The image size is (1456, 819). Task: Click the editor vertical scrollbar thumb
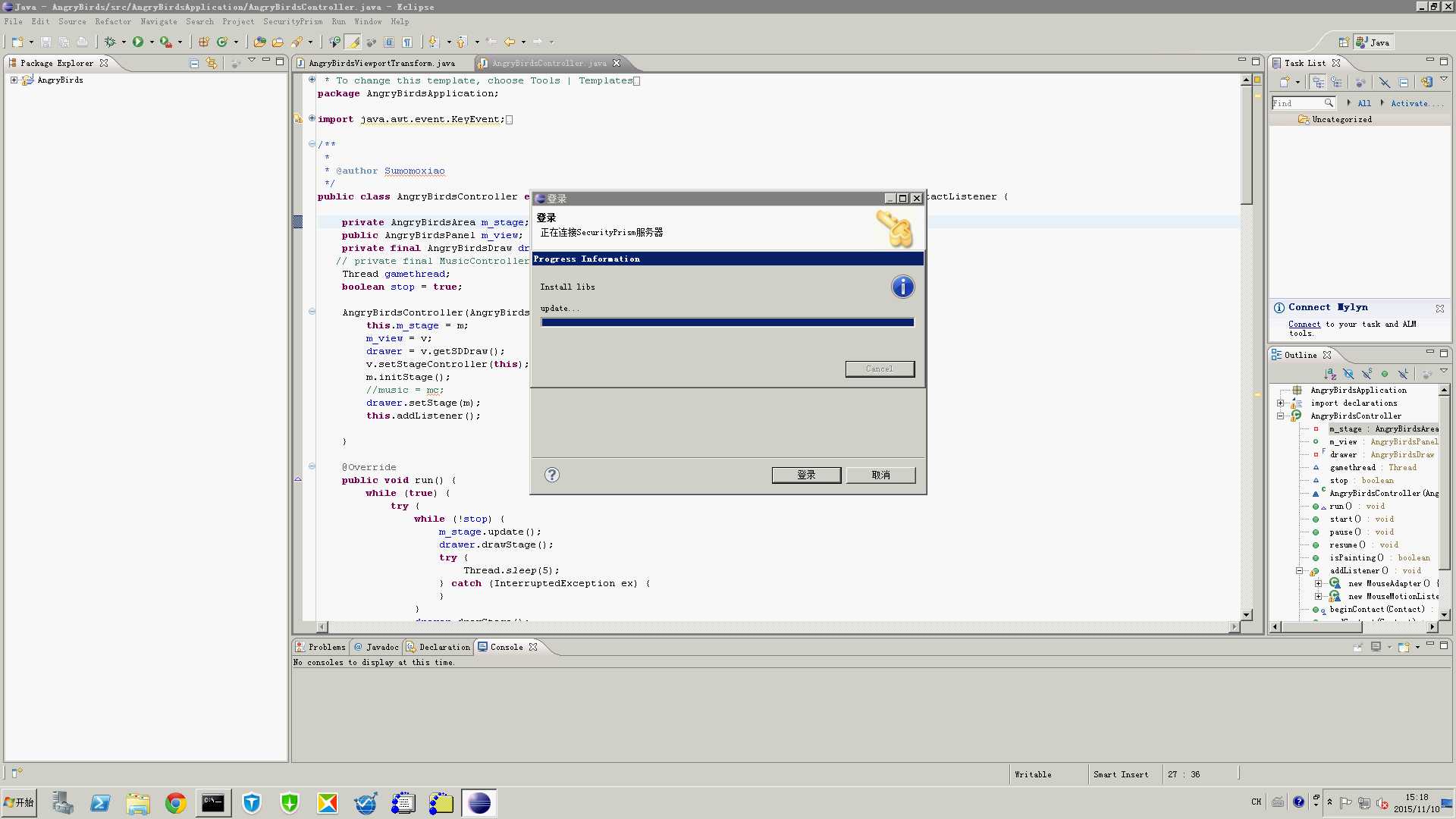pos(1246,145)
